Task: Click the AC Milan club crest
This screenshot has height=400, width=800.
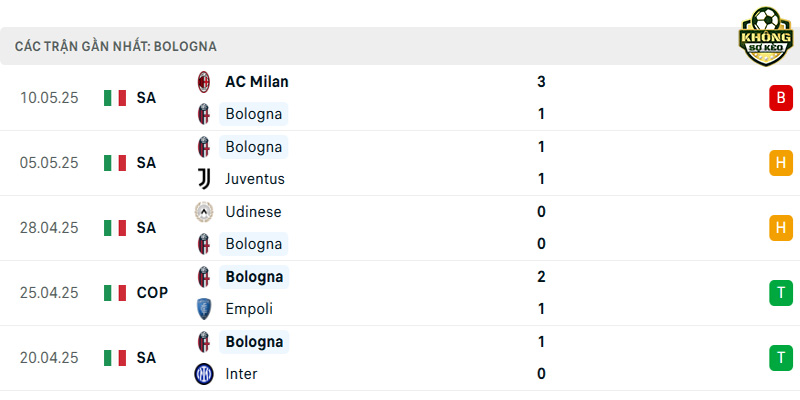Action: coord(204,82)
